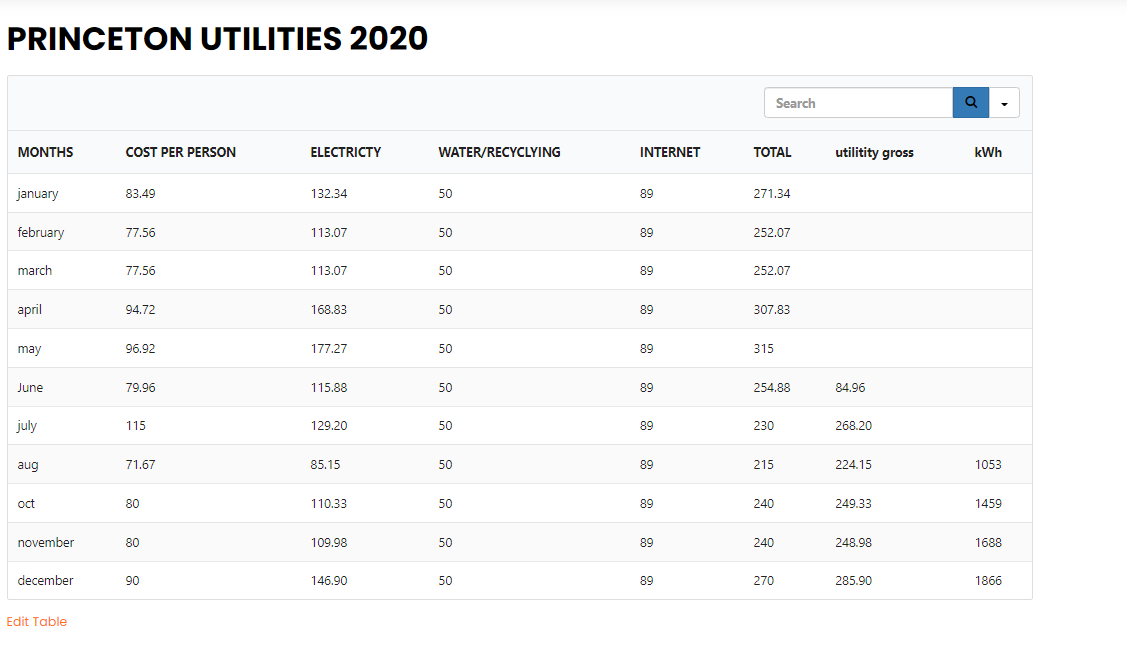Select the january row label
Screen dimensions: 1127x645
click(x=38, y=194)
